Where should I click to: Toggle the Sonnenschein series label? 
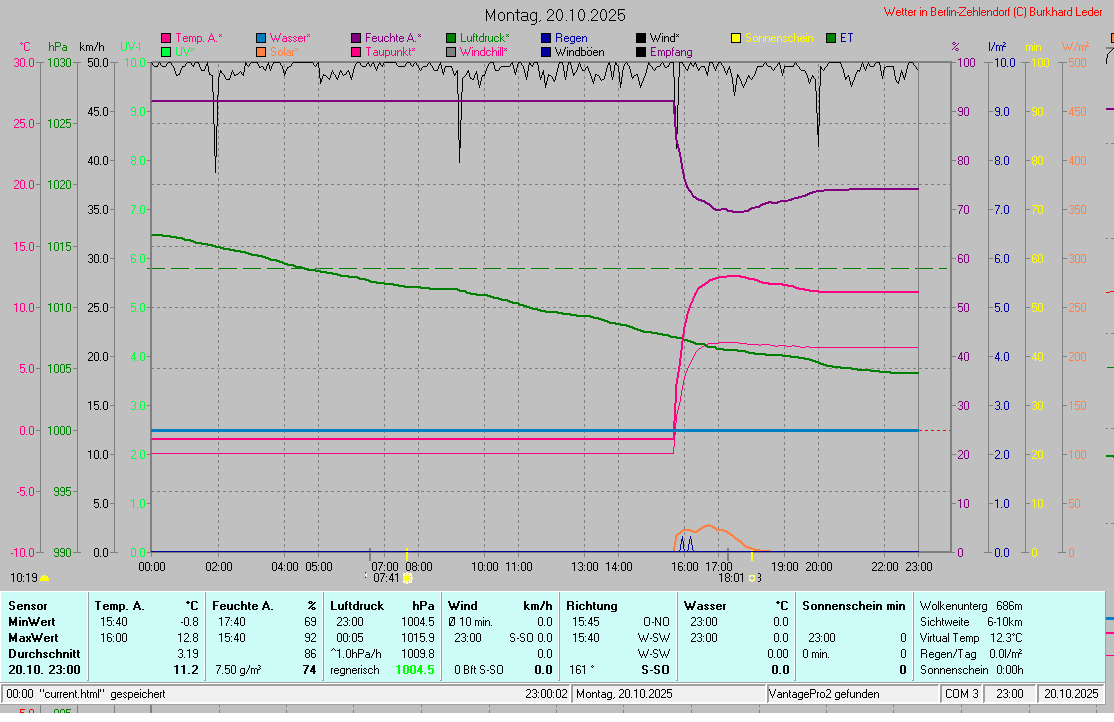(777, 38)
